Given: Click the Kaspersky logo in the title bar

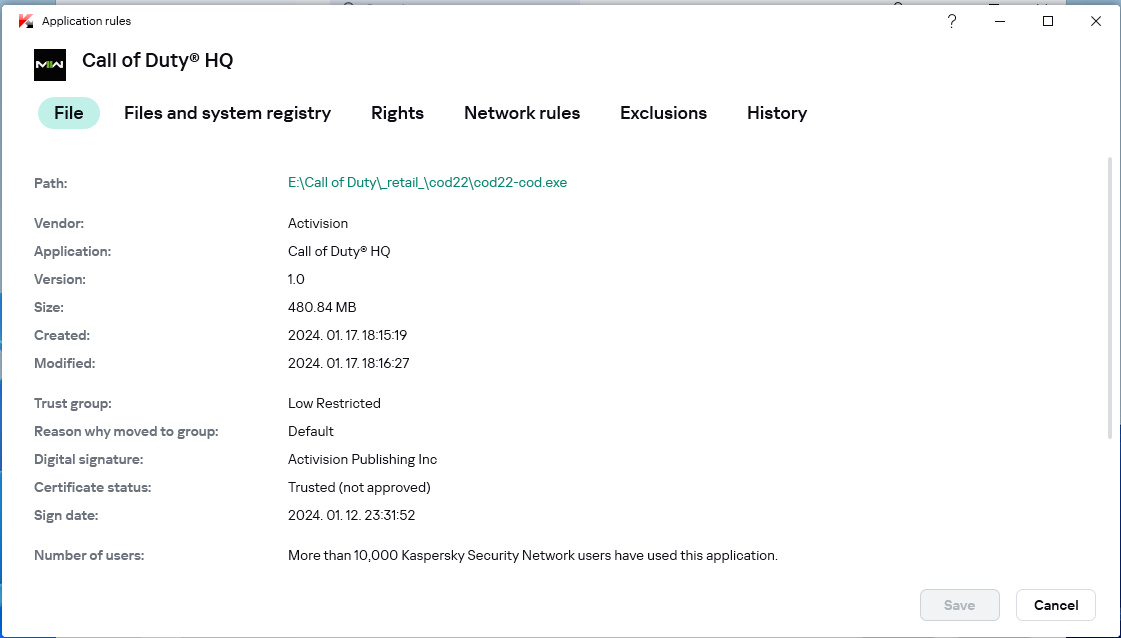Looking at the screenshot, I should click(26, 21).
